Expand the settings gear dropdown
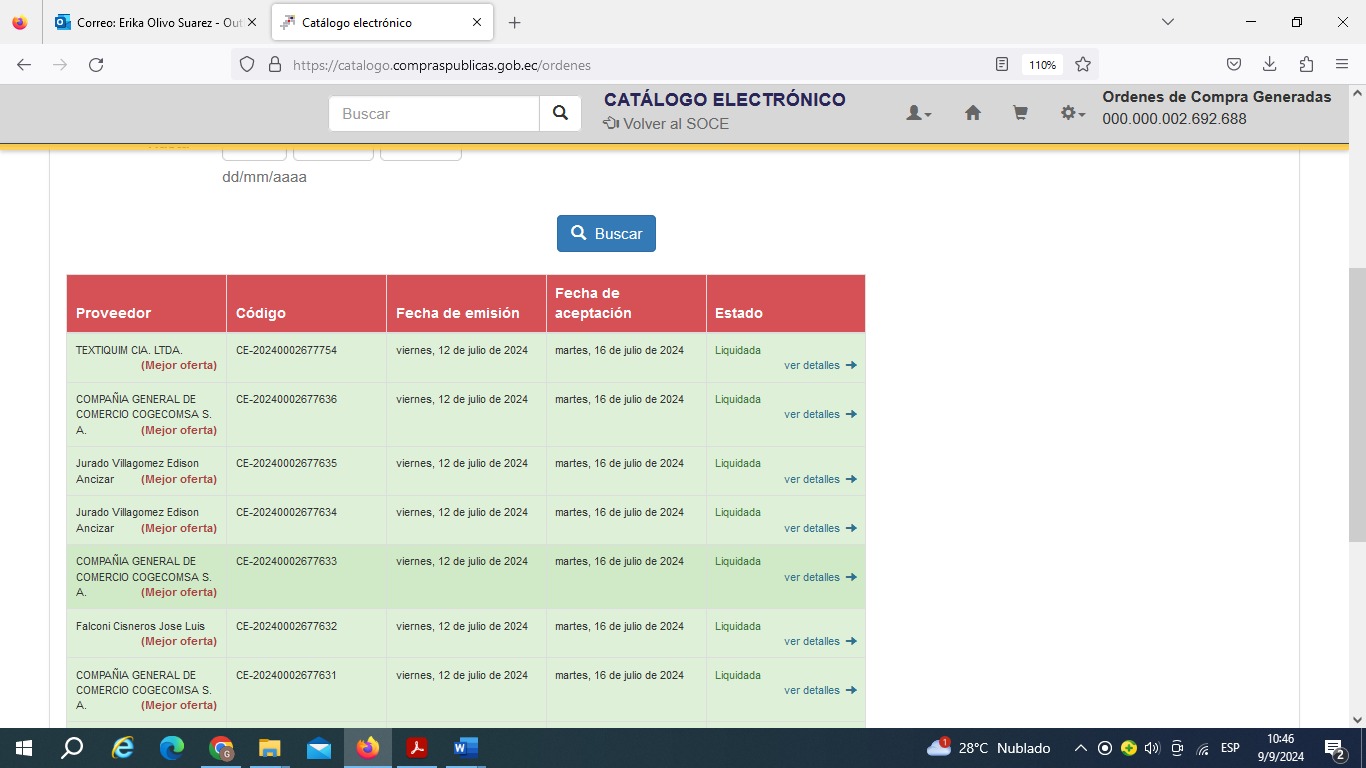 pyautogui.click(x=1072, y=114)
